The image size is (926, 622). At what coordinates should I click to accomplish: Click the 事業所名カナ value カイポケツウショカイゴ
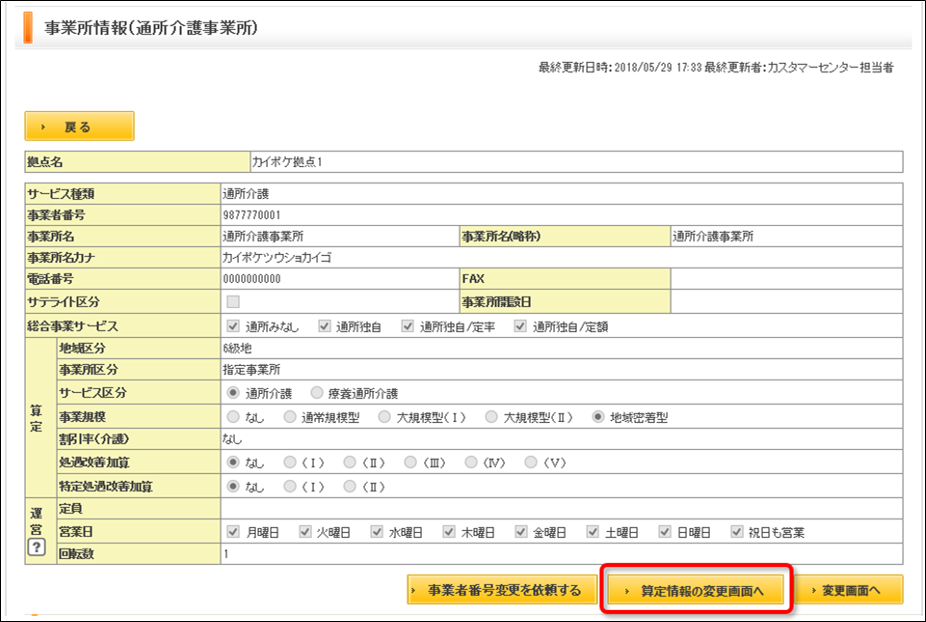(277, 258)
